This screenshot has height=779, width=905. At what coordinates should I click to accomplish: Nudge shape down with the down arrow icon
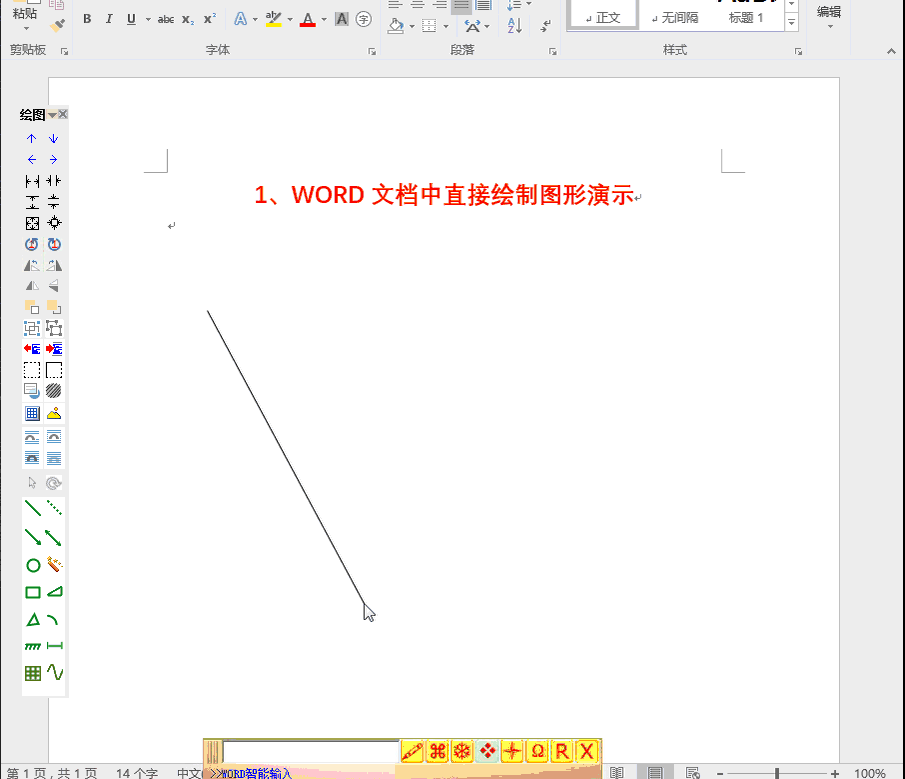pos(53,138)
